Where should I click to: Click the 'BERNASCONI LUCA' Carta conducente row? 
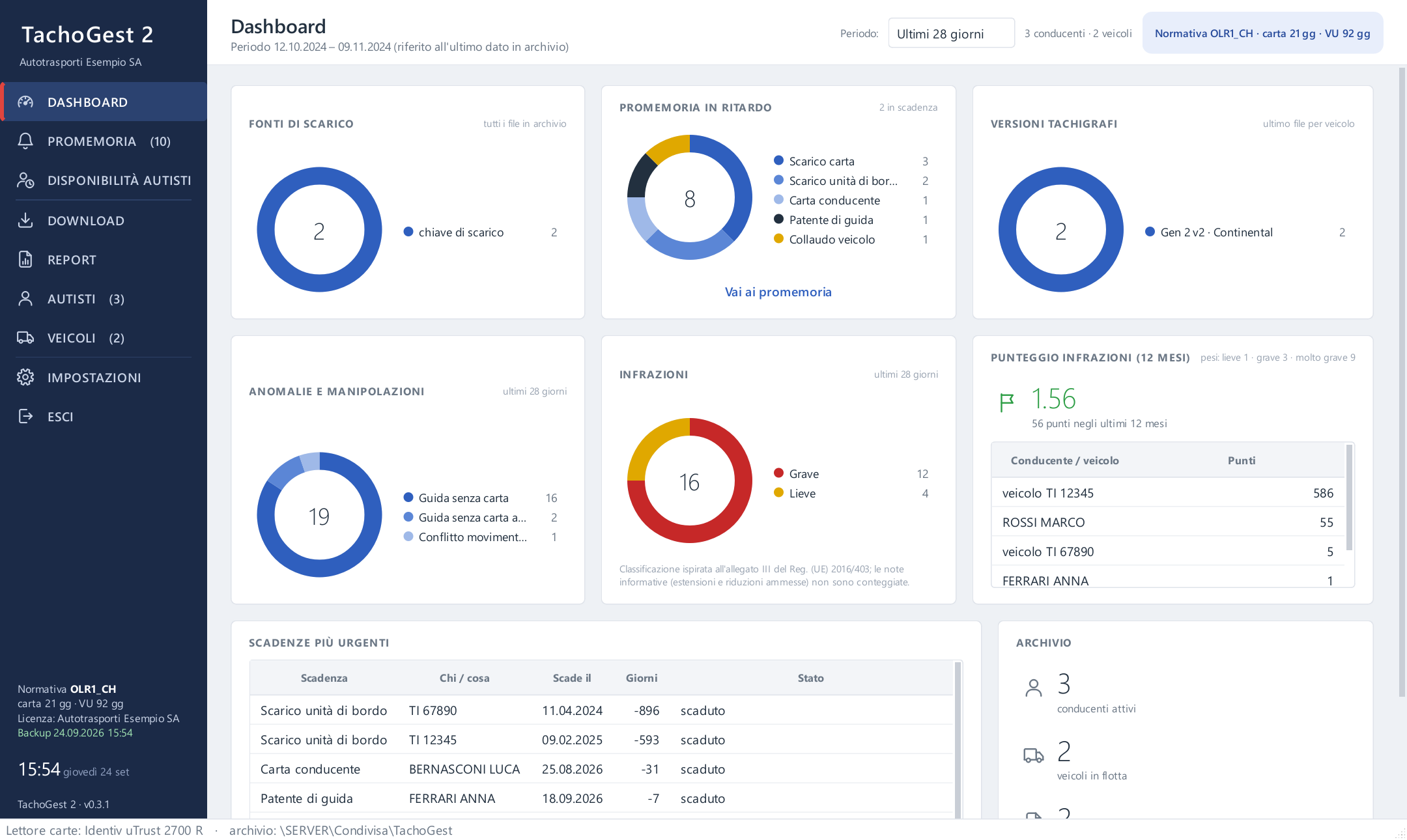(601, 769)
